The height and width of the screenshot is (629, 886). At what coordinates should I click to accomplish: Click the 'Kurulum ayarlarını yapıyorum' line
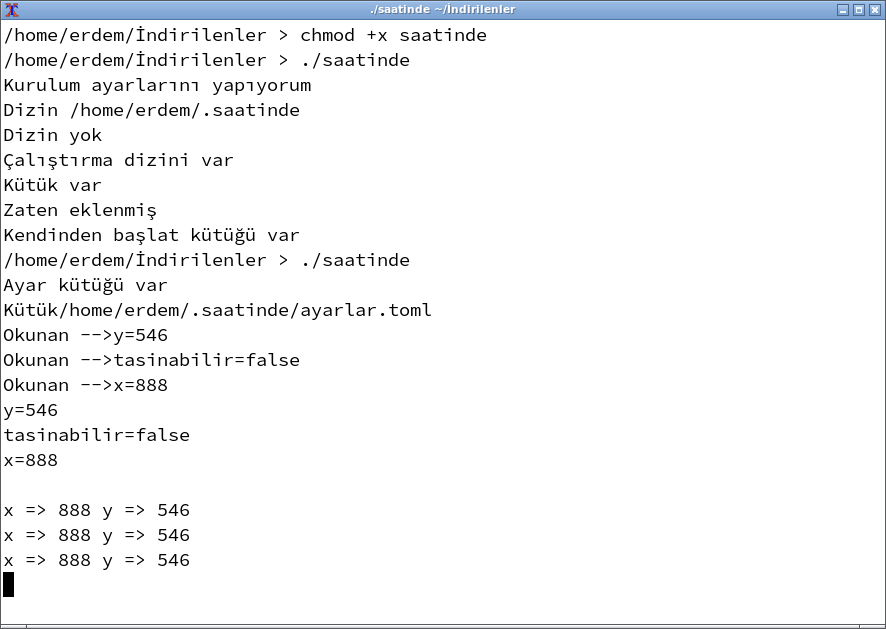click(157, 86)
